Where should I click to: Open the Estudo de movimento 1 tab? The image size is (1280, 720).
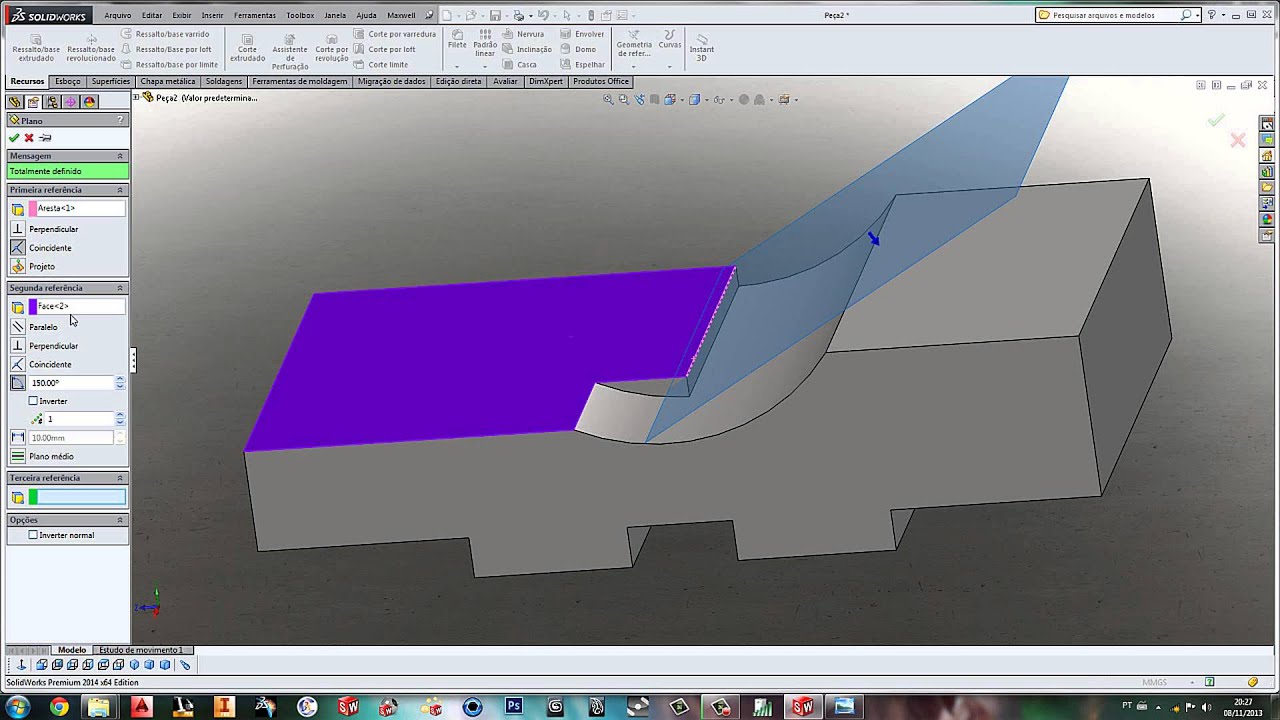point(141,650)
